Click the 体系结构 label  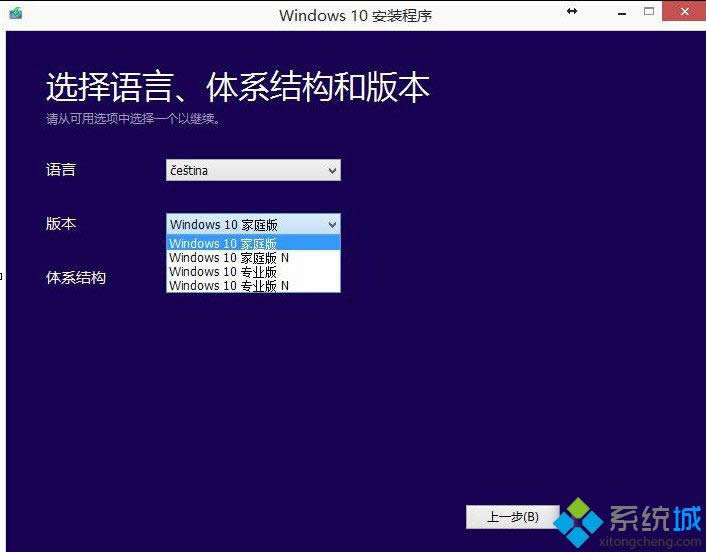[x=76, y=278]
